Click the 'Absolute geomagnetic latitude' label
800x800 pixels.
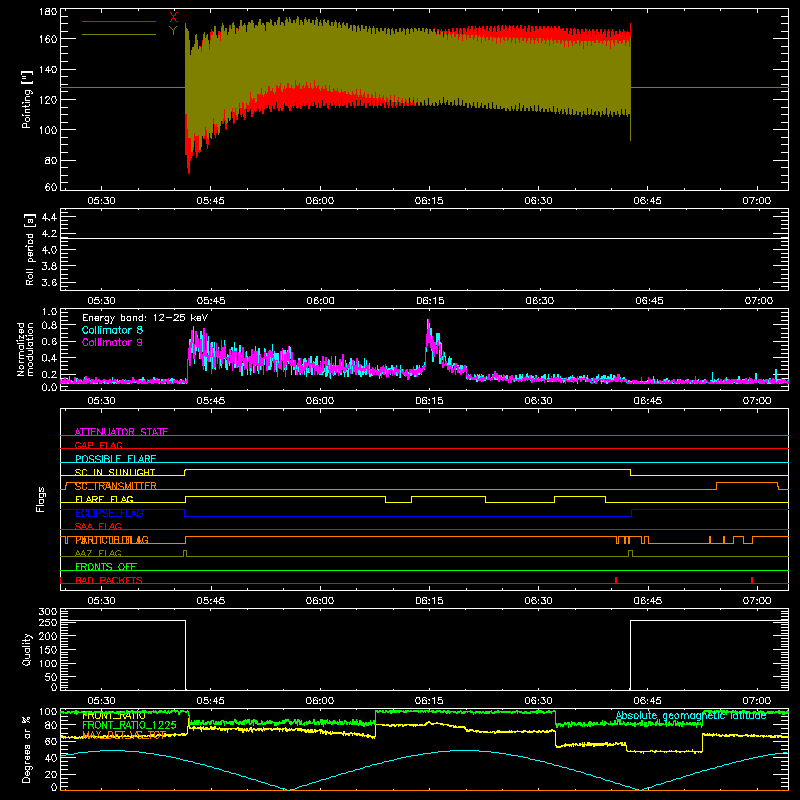(691, 715)
